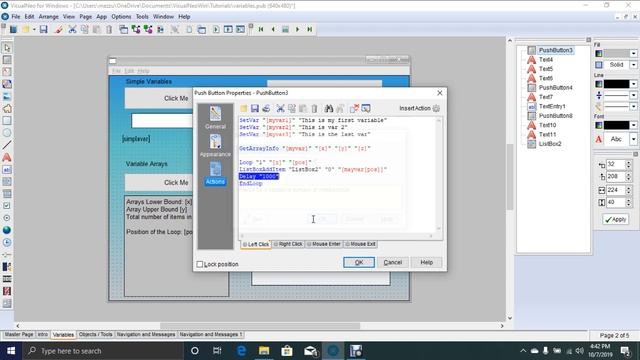Click the save icon in action editor toolbar
640x360 pixels.
tap(255, 108)
